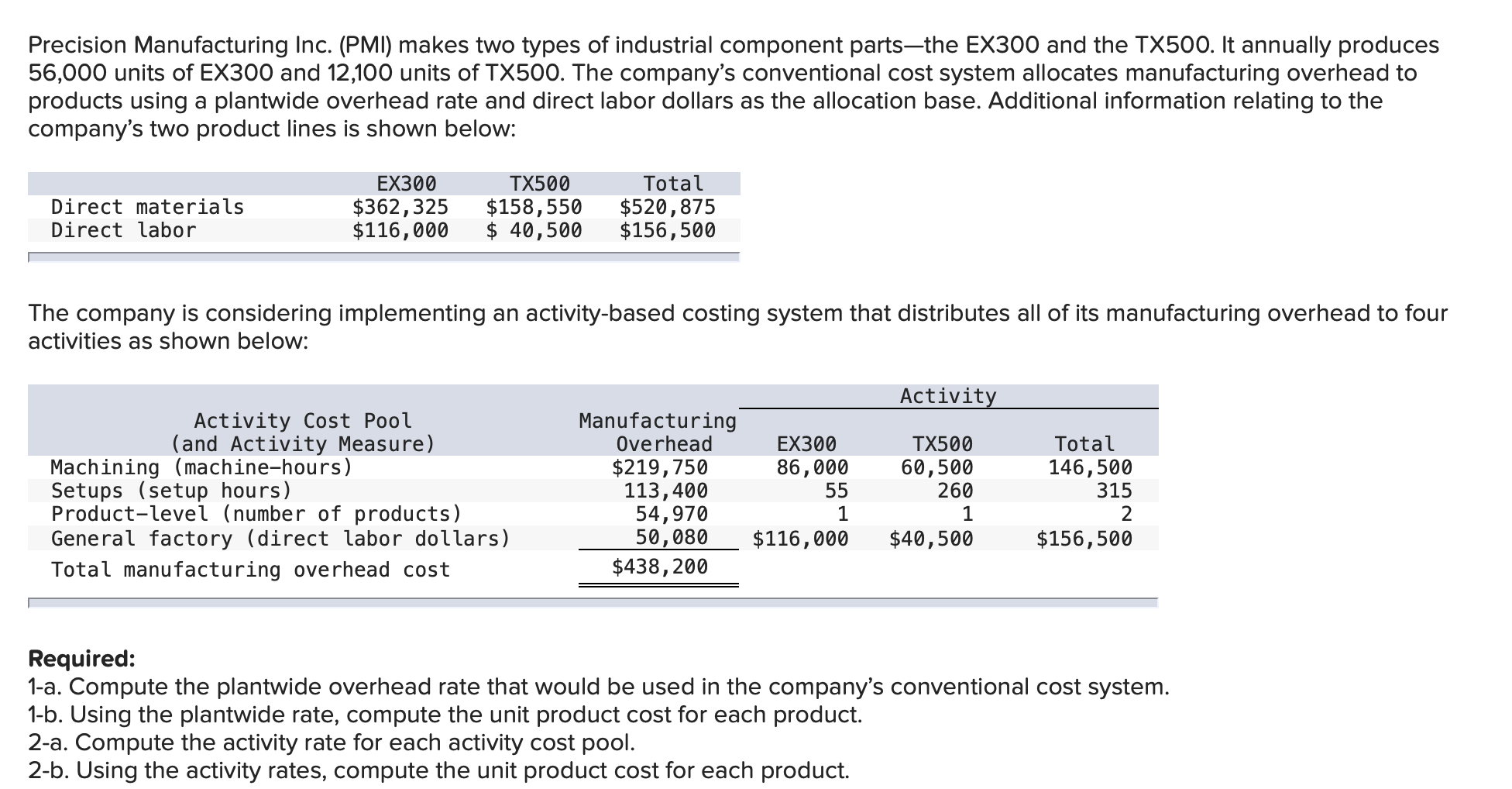Click the General factory activity row
The width and height of the screenshot is (1512, 789).
tap(280, 537)
